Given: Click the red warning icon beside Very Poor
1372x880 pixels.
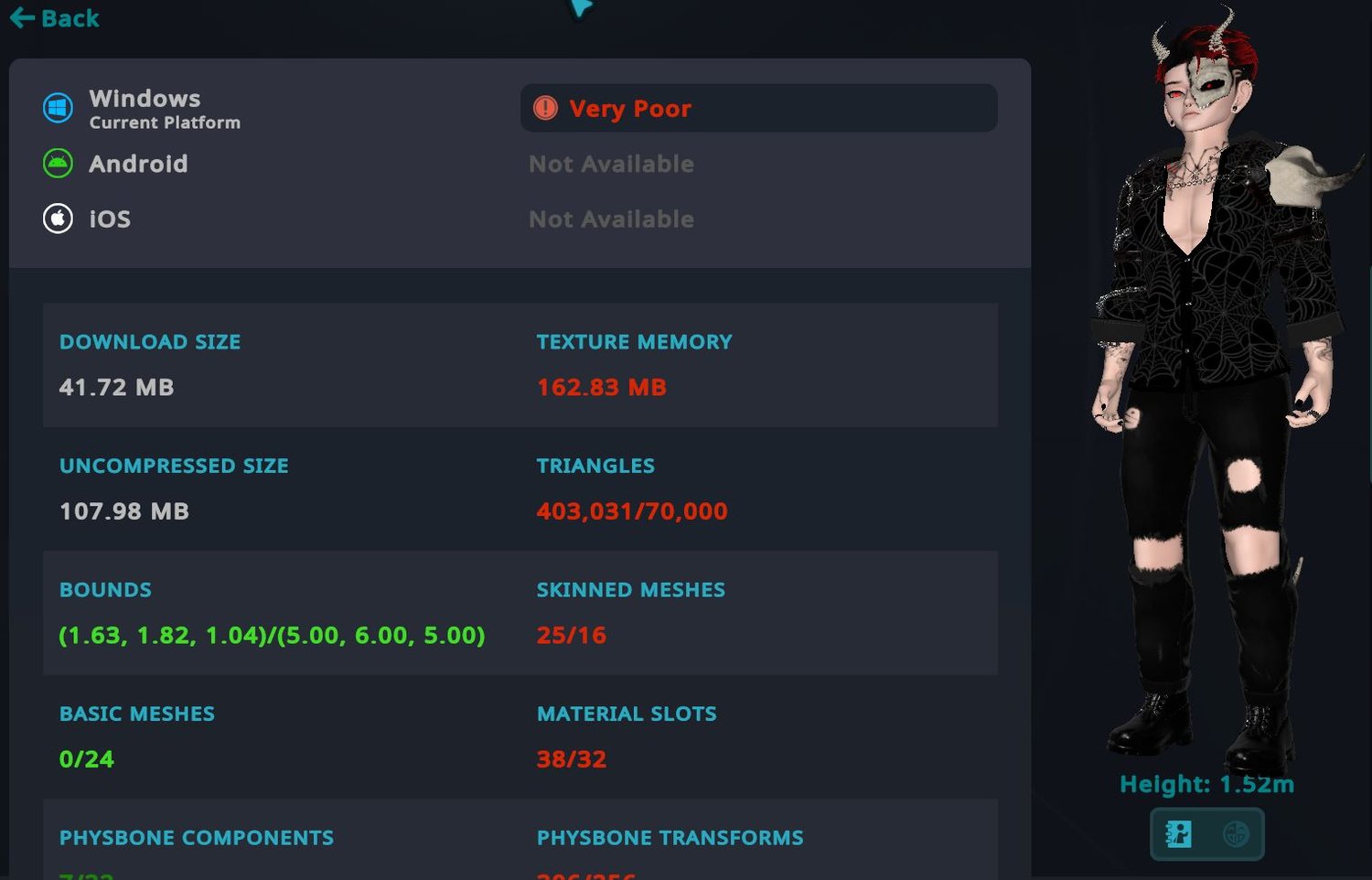Looking at the screenshot, I should click(545, 108).
